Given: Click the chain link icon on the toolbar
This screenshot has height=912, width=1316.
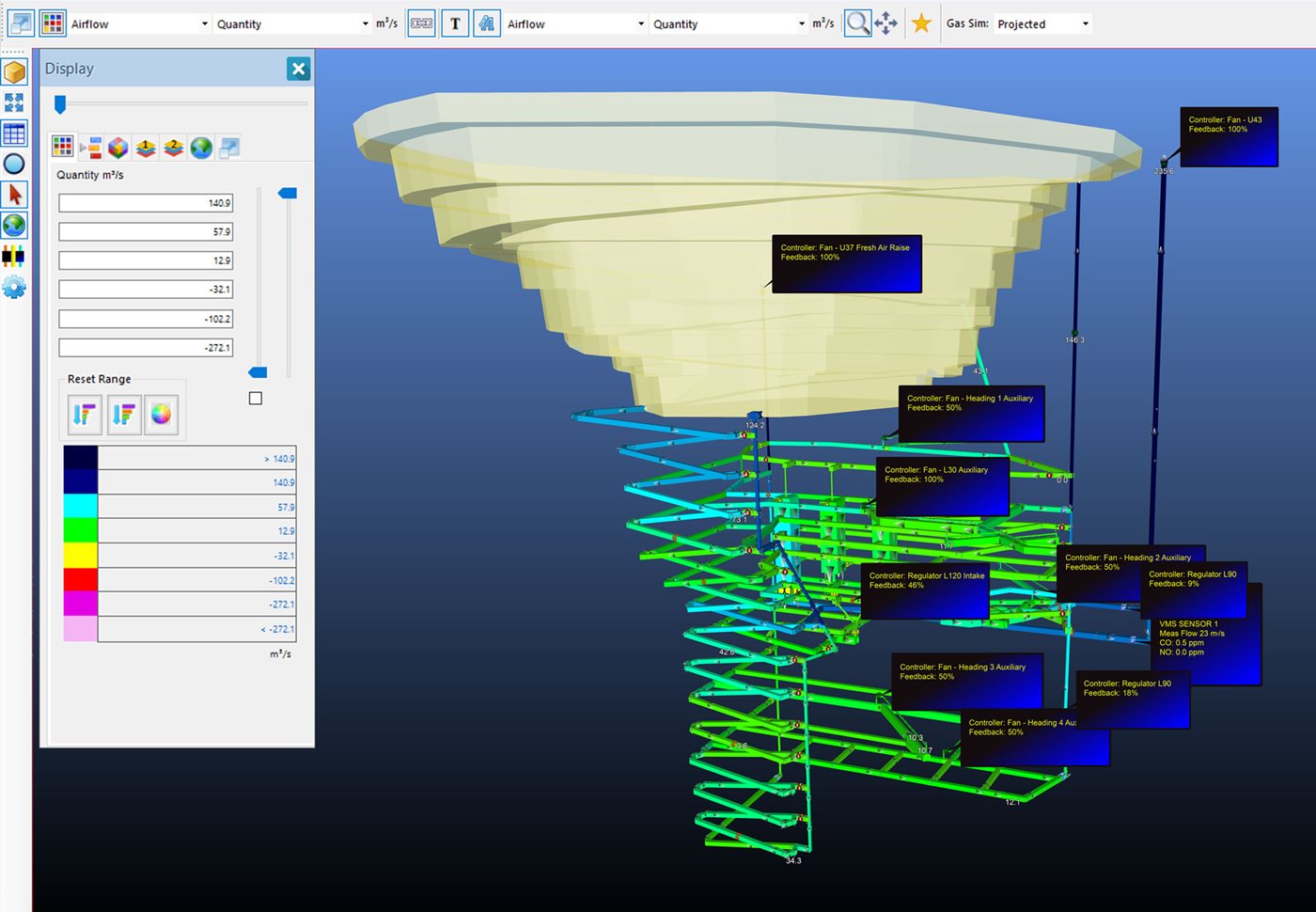Looking at the screenshot, I should (x=421, y=23).
